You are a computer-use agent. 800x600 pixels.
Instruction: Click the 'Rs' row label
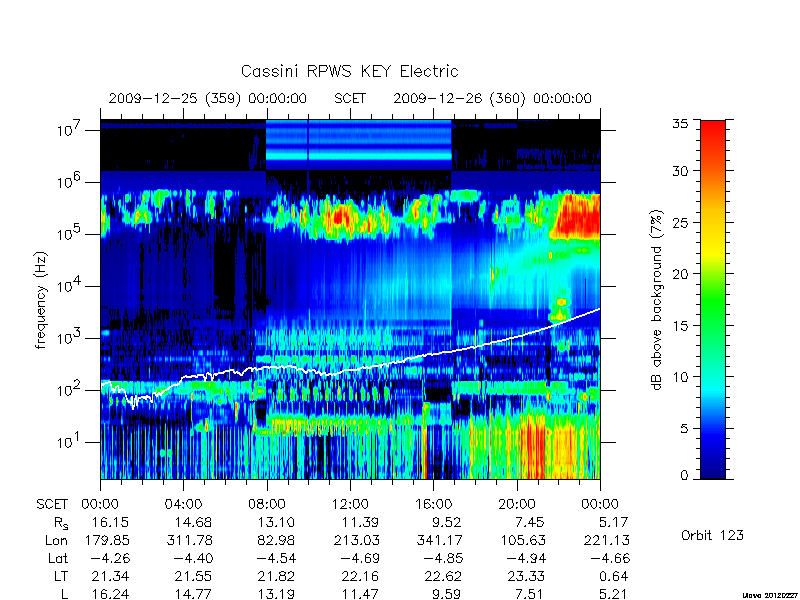click(x=61, y=523)
